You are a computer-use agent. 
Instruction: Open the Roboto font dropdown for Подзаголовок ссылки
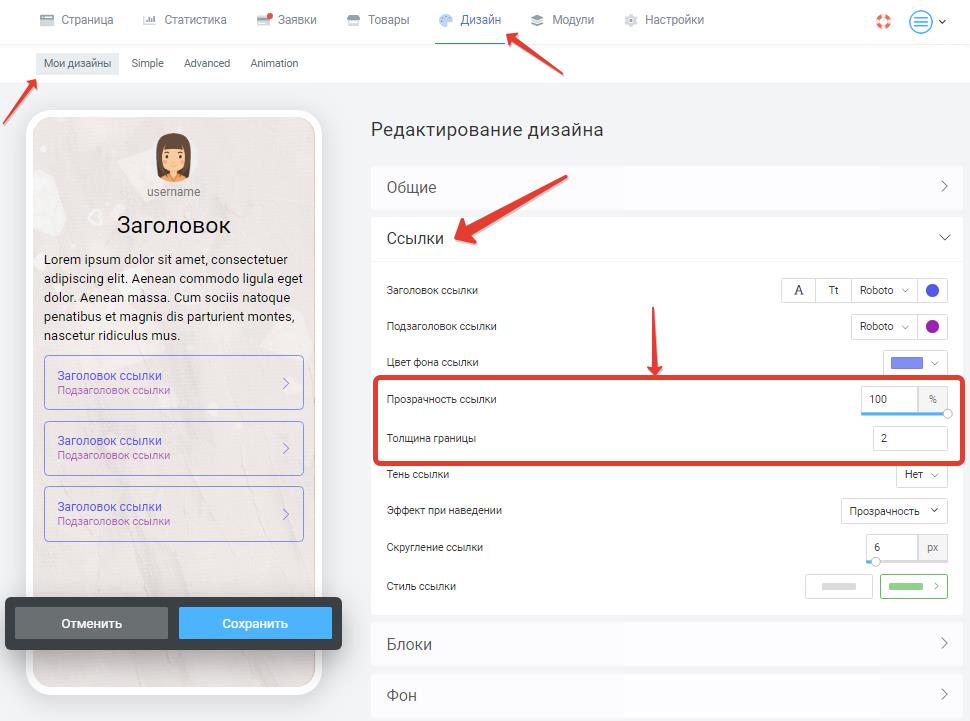tap(883, 326)
